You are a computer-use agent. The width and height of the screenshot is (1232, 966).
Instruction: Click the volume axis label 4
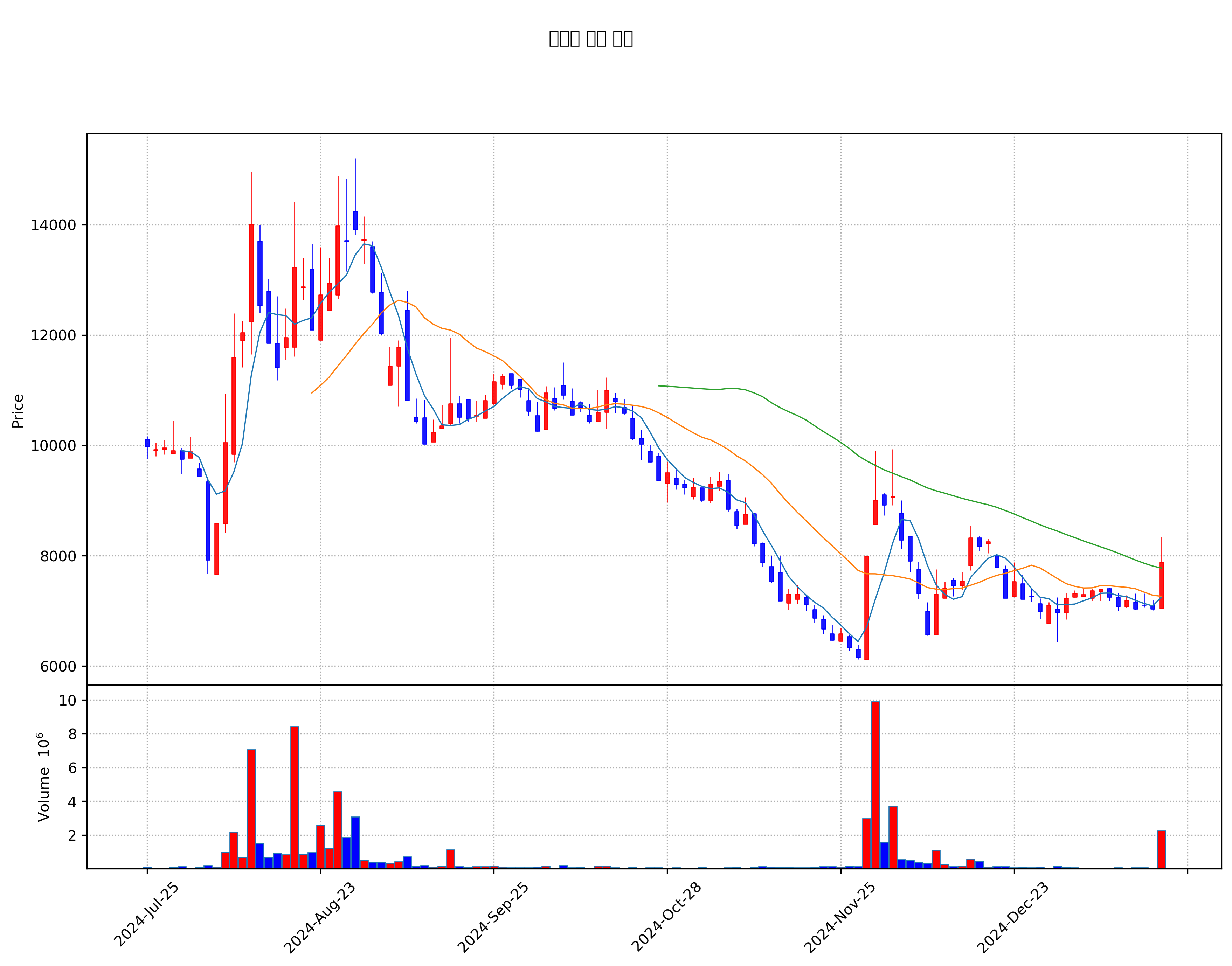tap(72, 801)
